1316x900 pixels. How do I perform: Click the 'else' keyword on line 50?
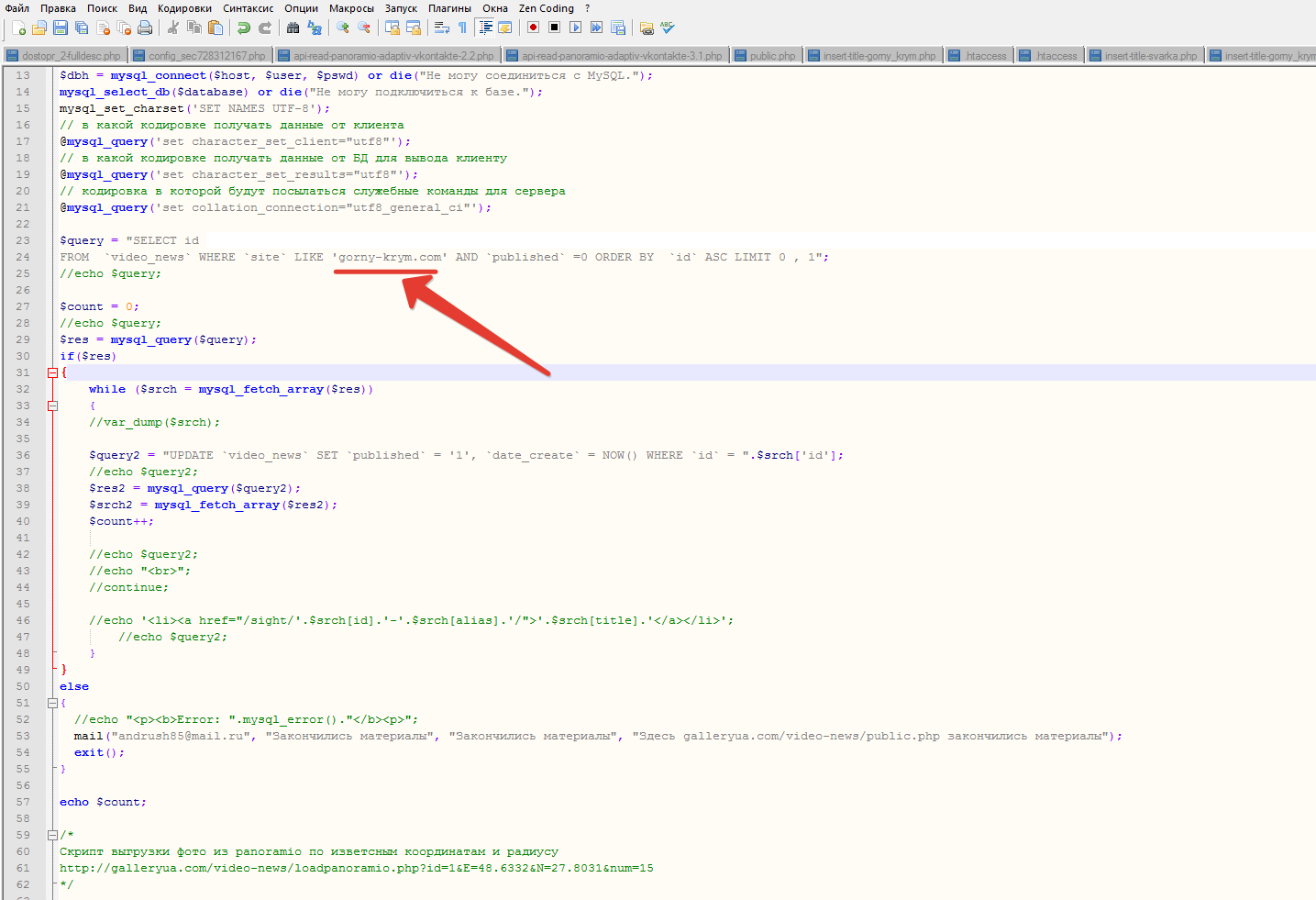click(x=74, y=686)
